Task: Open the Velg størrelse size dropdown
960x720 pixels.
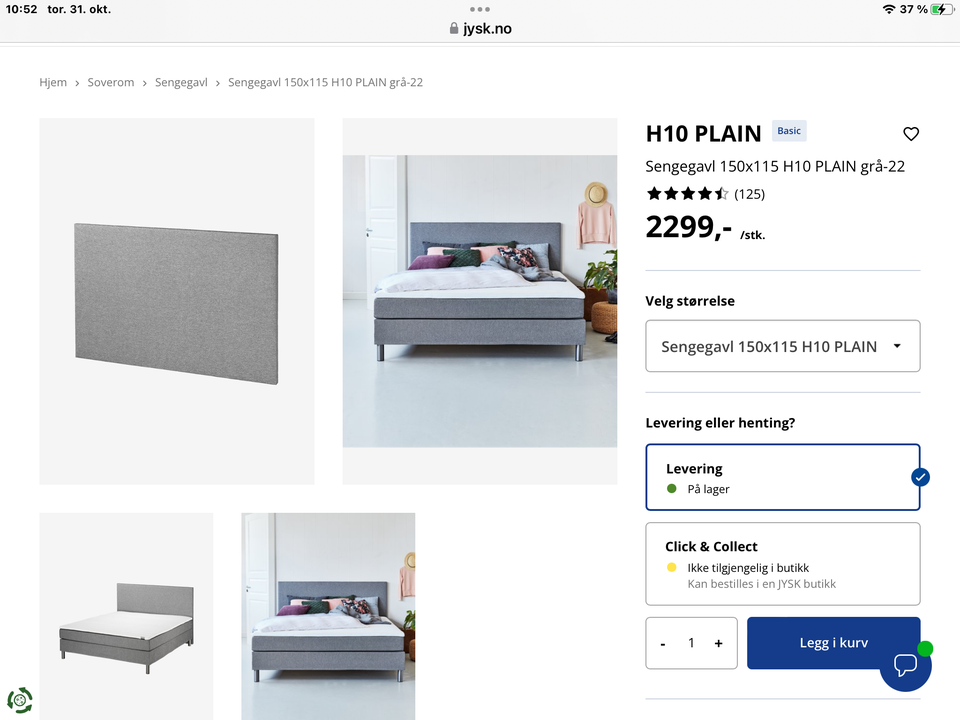Action: (782, 346)
